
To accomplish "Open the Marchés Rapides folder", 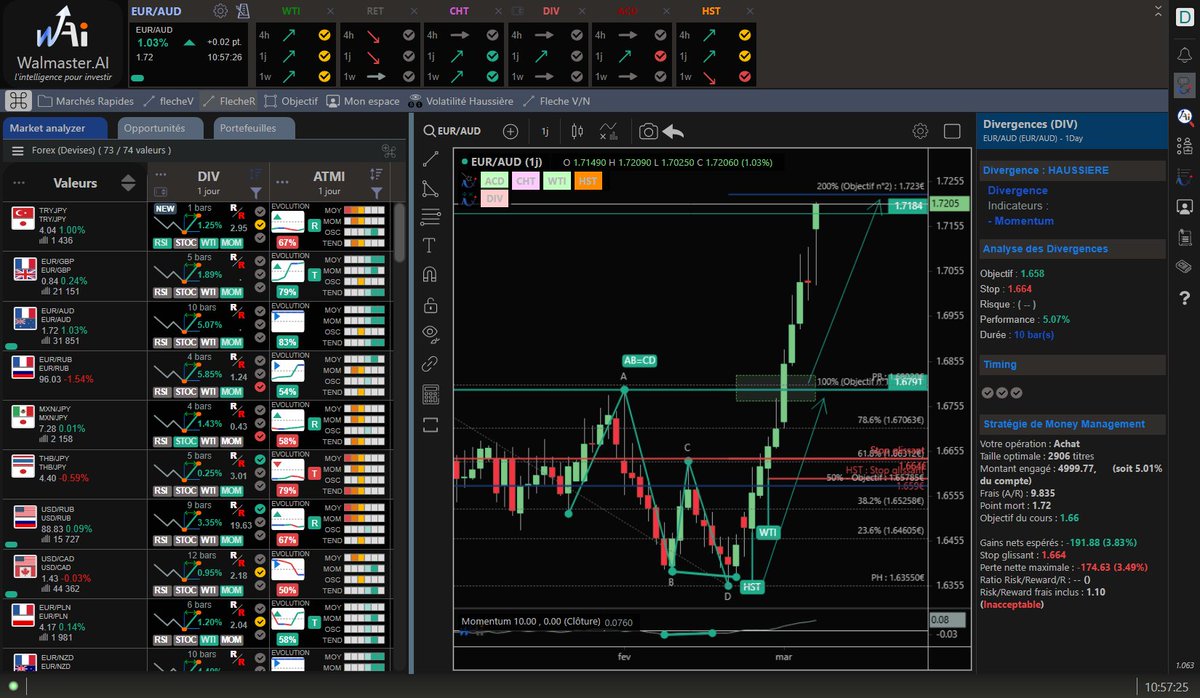I will (86, 101).
